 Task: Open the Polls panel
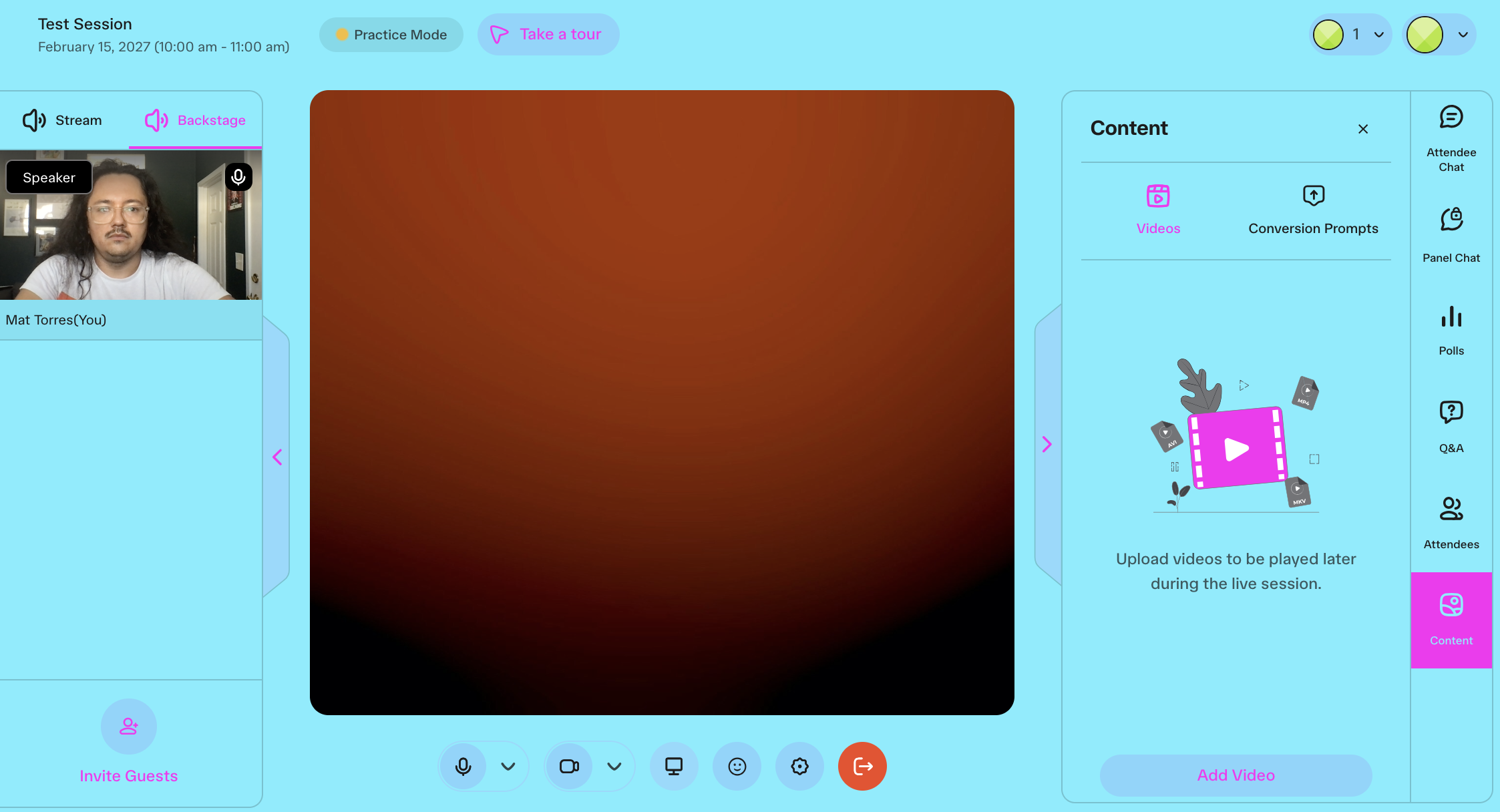pos(1451,331)
